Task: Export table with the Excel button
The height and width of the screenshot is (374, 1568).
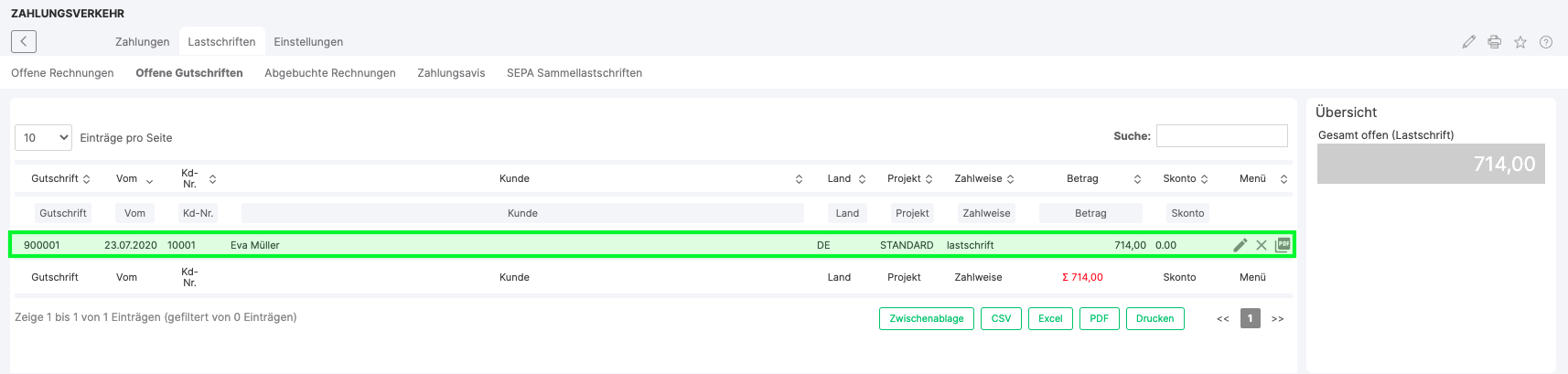Action: pos(1050,318)
